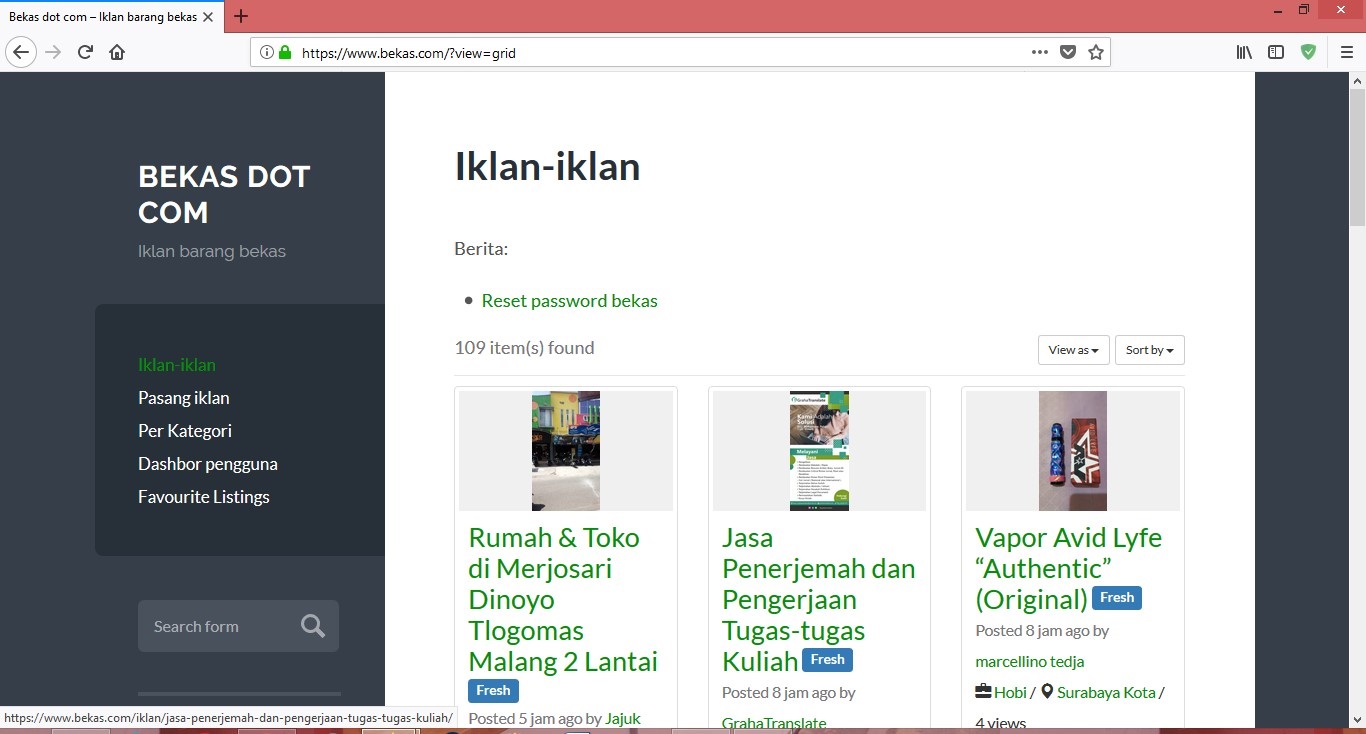Toggle the browser sidebar icon
This screenshot has height=734, width=1366.
1276,53
